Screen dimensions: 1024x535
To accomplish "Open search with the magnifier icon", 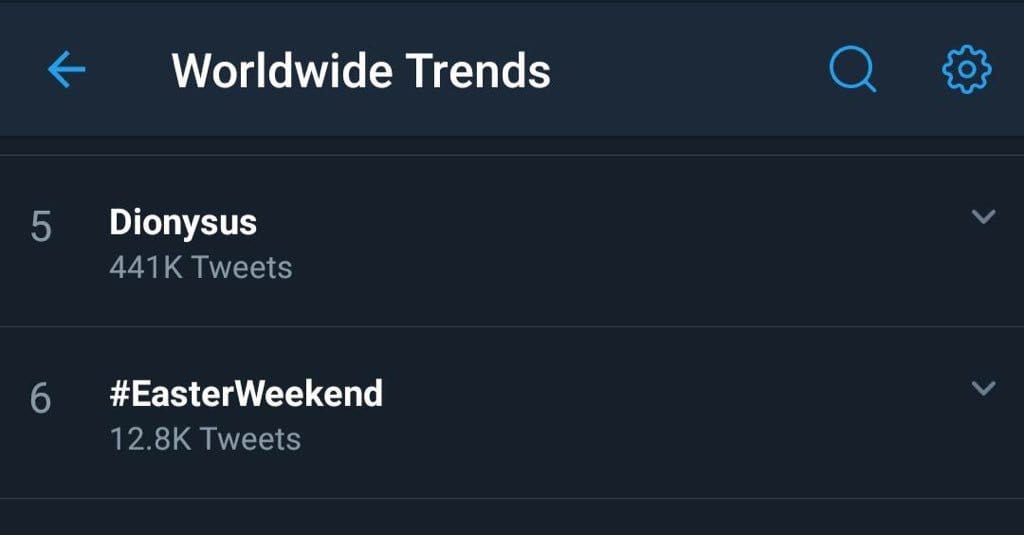I will click(x=852, y=70).
